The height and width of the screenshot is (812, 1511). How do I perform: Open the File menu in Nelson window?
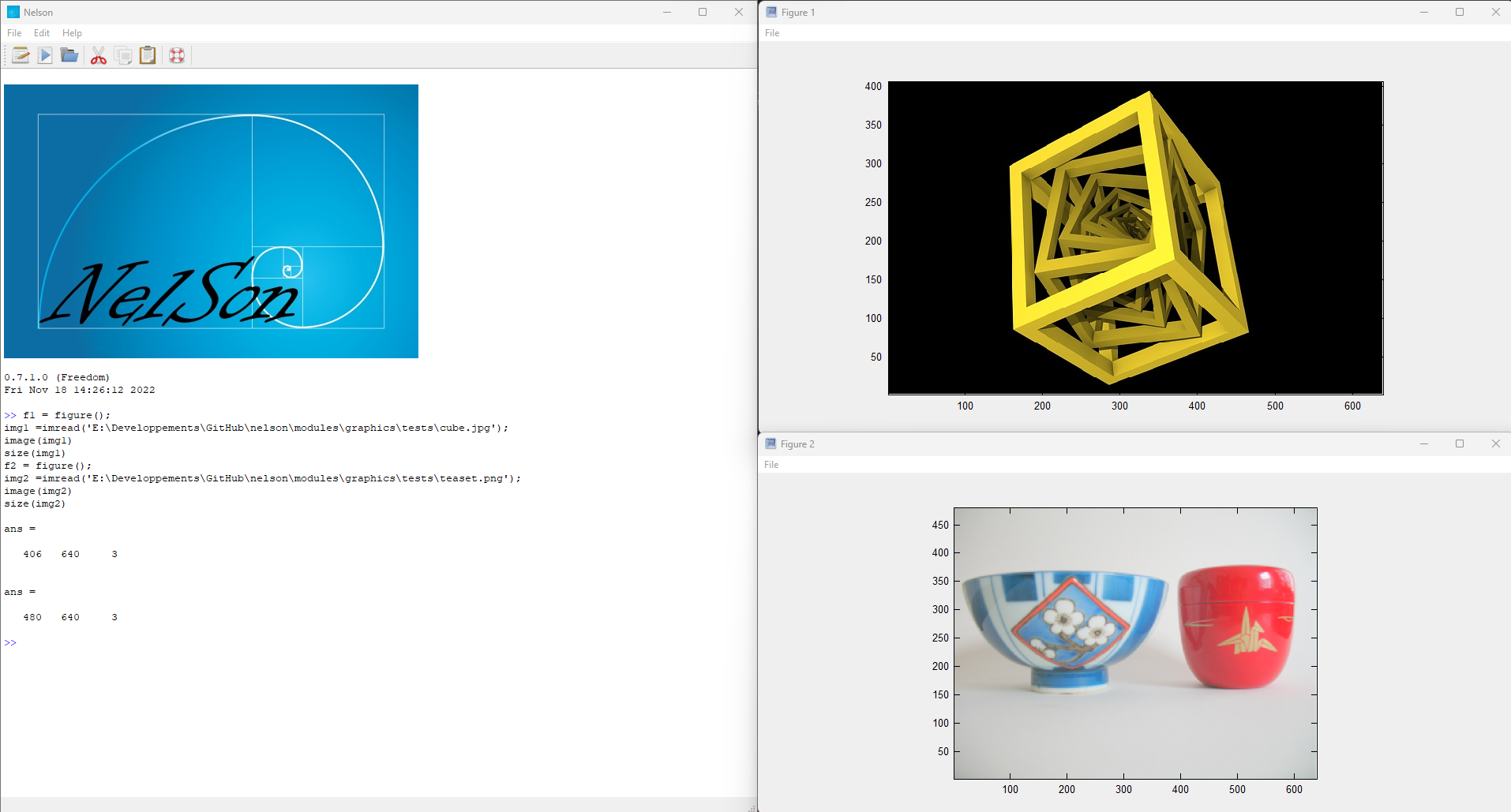pos(14,33)
